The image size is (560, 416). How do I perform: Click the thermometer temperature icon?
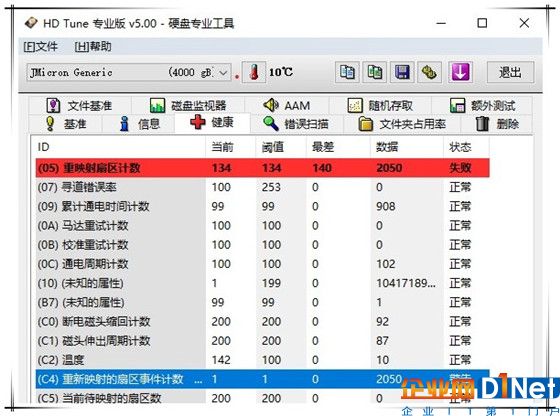click(254, 72)
